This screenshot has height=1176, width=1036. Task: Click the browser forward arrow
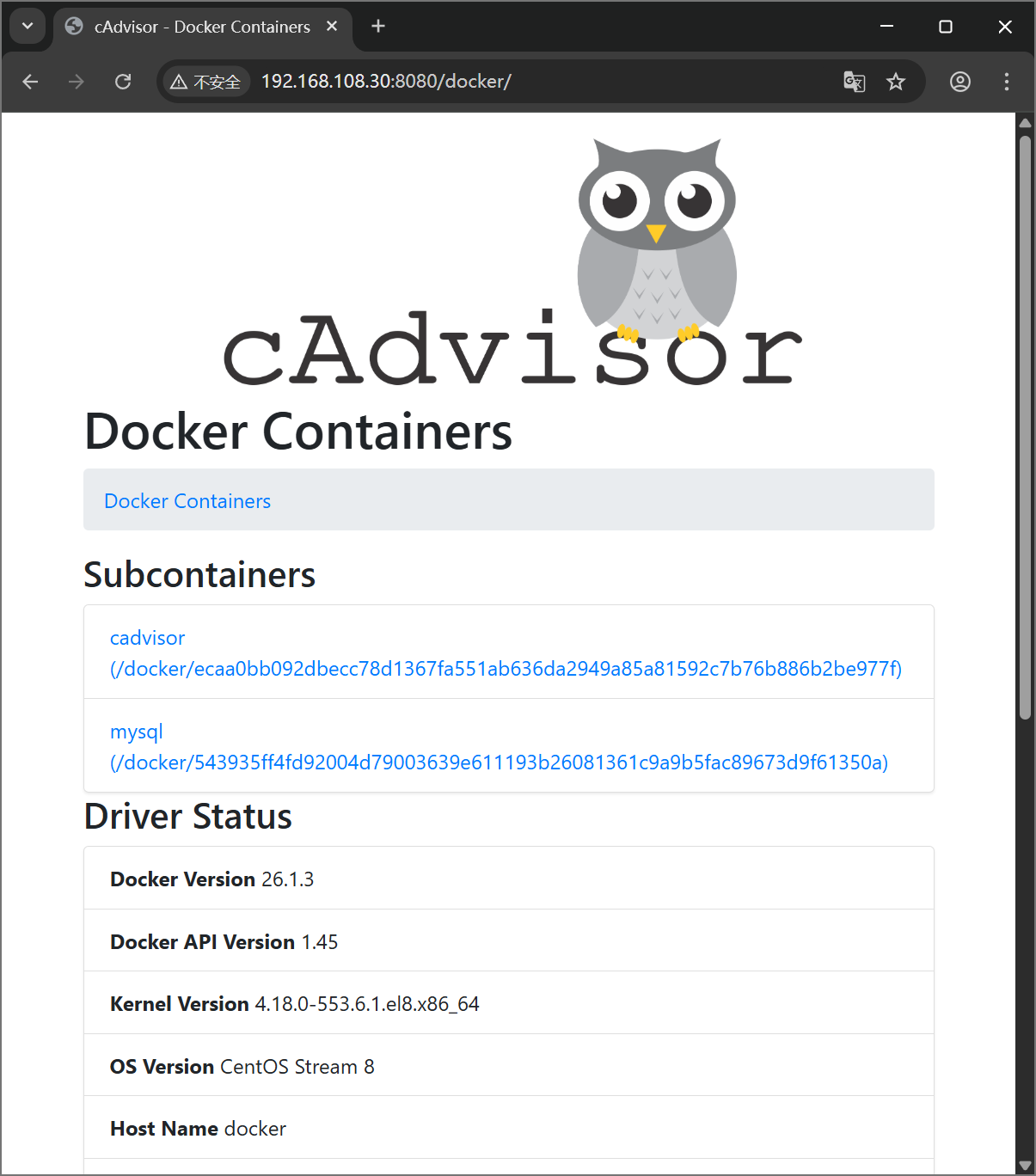pos(77,82)
